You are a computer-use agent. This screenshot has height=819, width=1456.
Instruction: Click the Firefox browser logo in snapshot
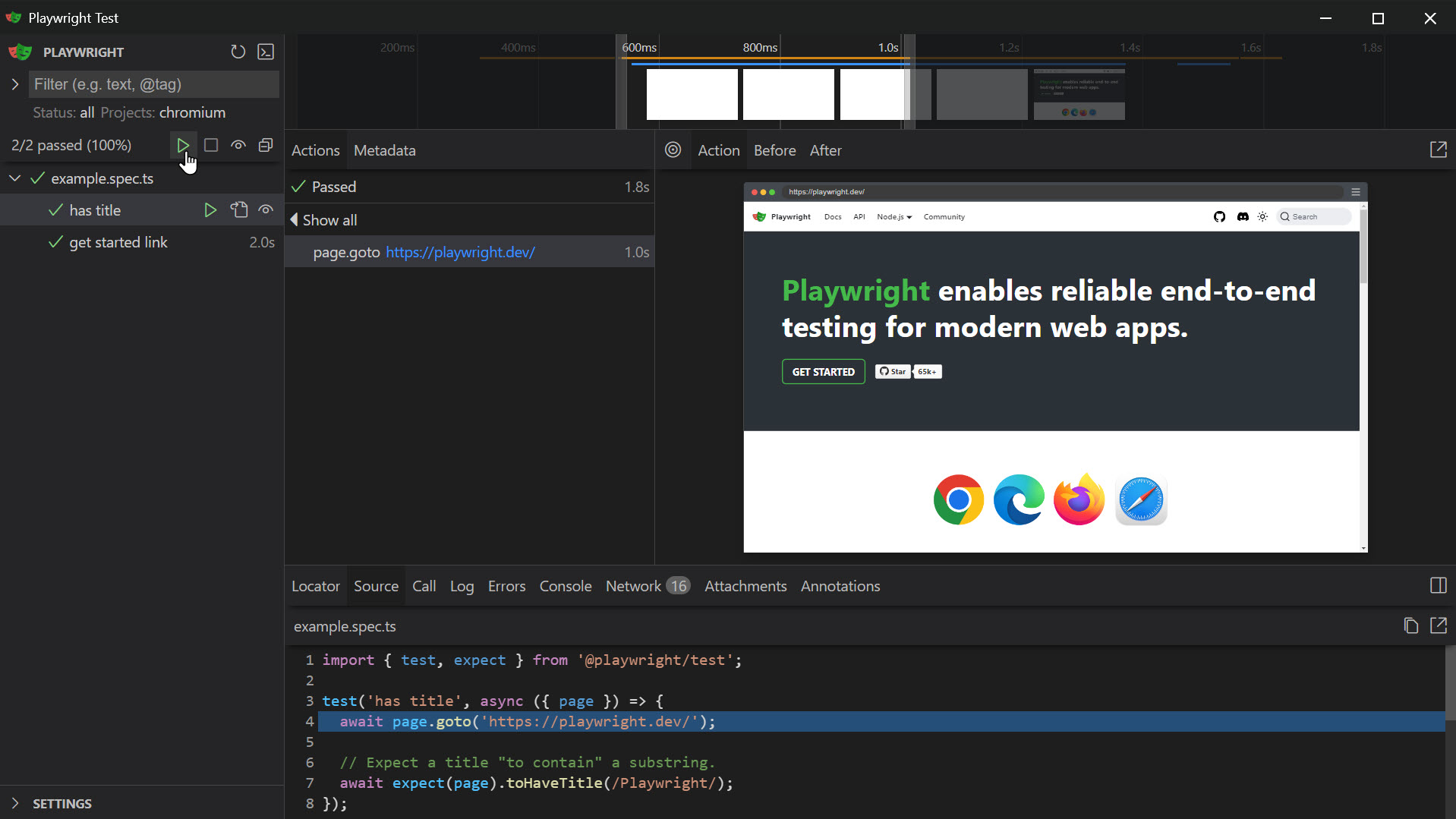tap(1079, 499)
